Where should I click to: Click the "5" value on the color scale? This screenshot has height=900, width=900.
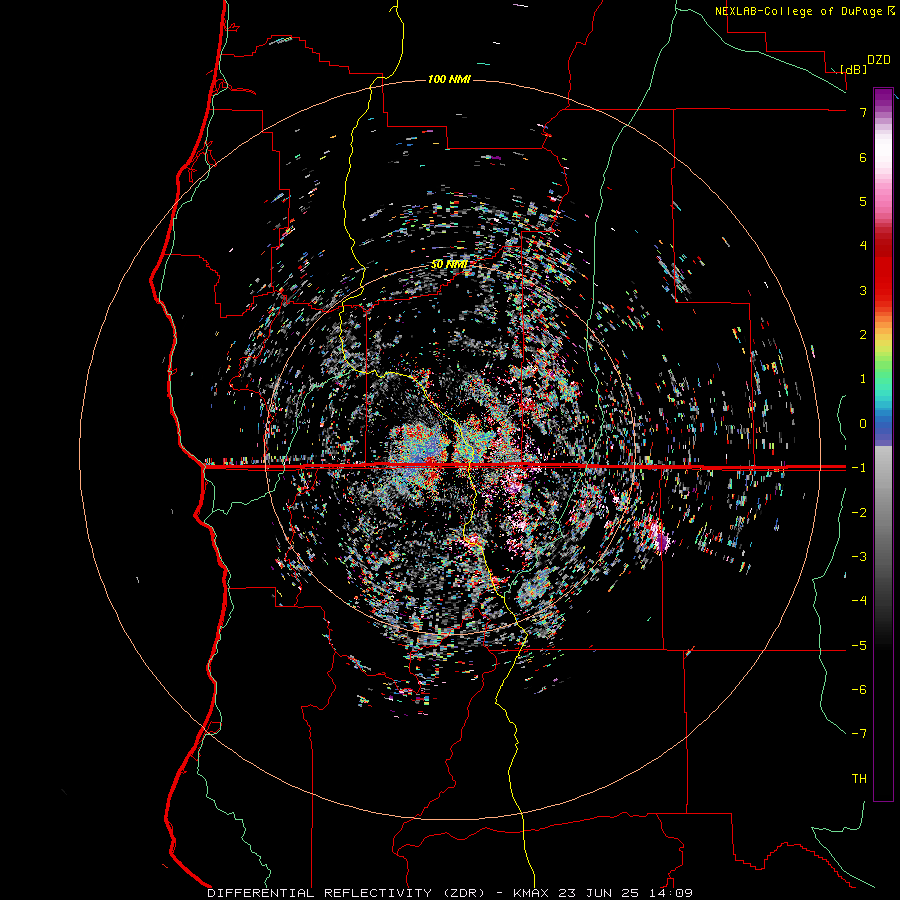pos(863,201)
